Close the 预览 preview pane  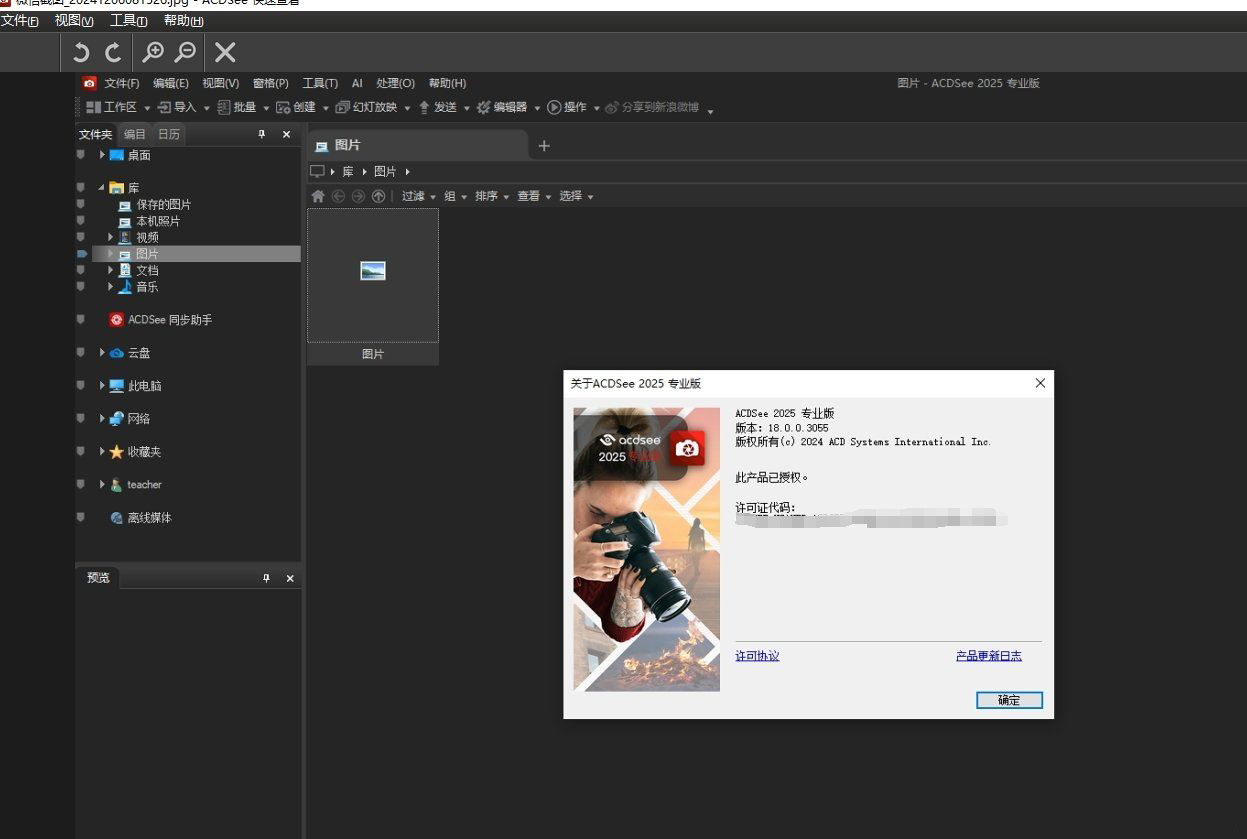coord(291,578)
